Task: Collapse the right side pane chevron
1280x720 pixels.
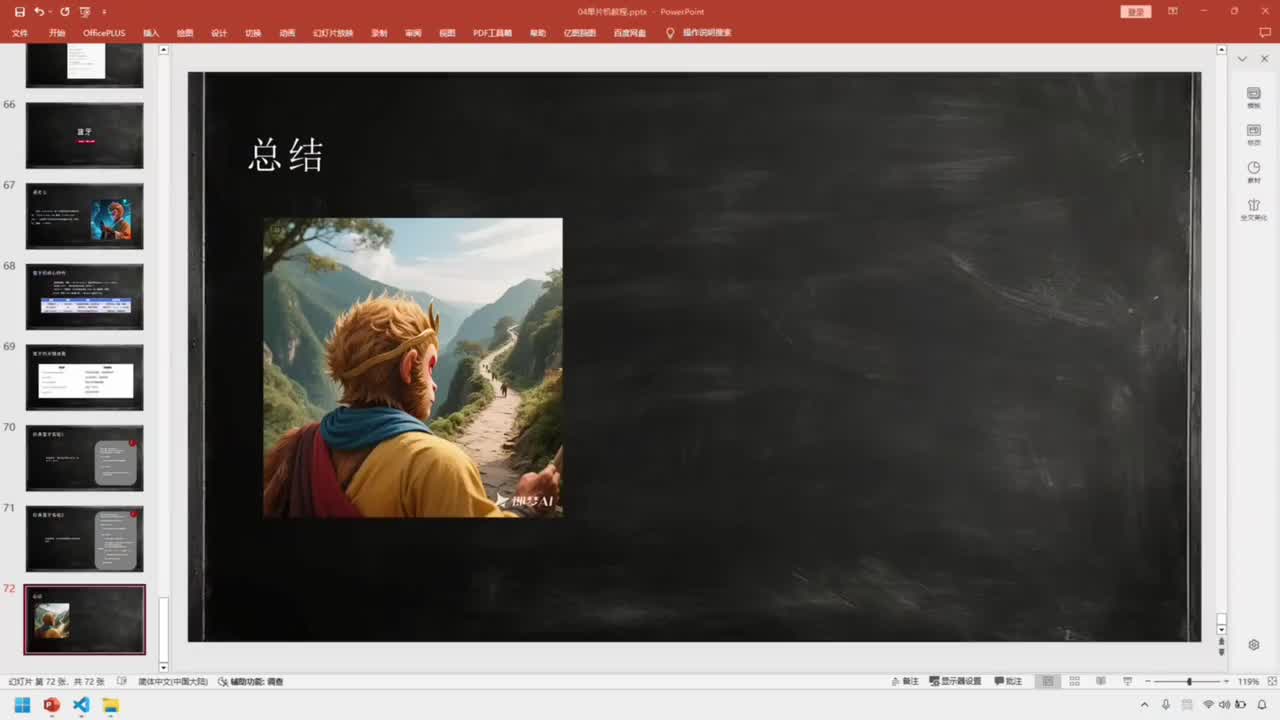Action: (x=1242, y=59)
